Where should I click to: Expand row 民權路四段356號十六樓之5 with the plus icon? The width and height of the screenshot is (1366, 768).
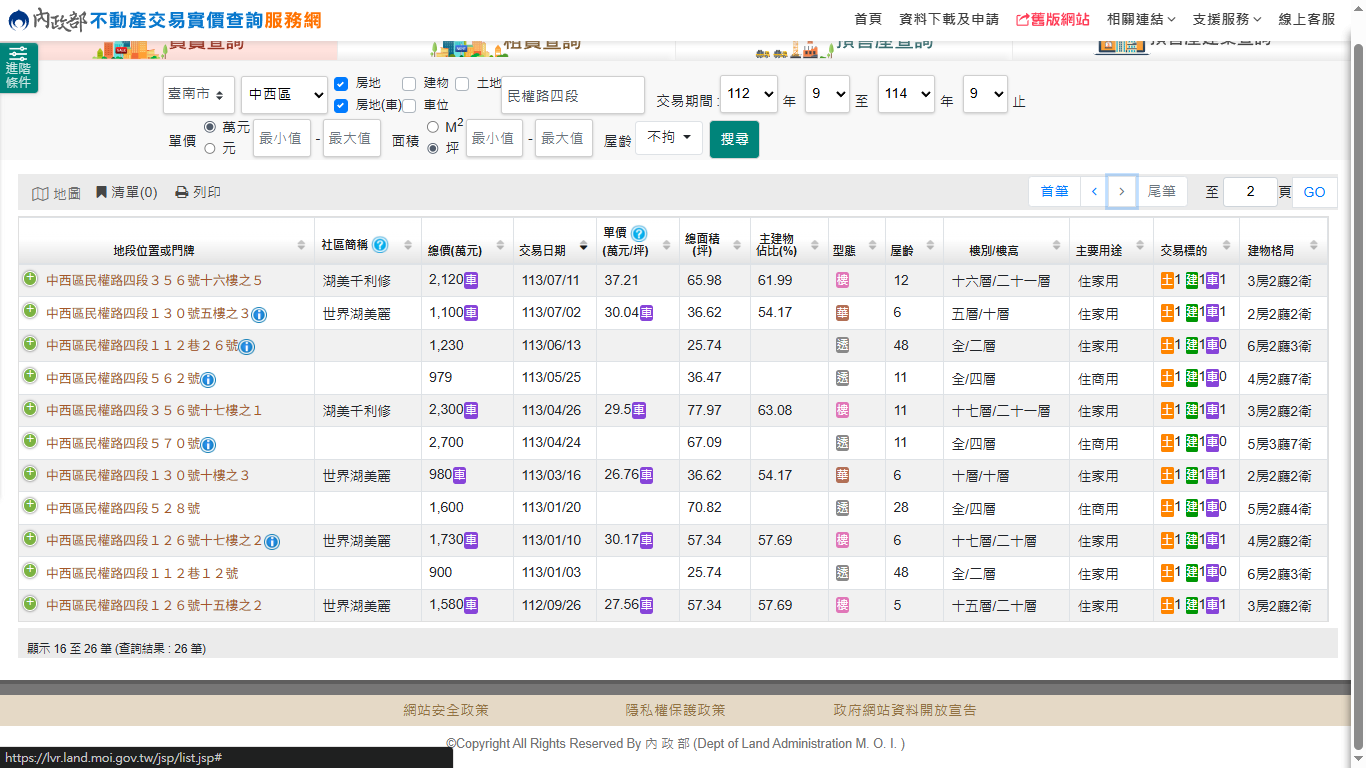click(x=30, y=279)
